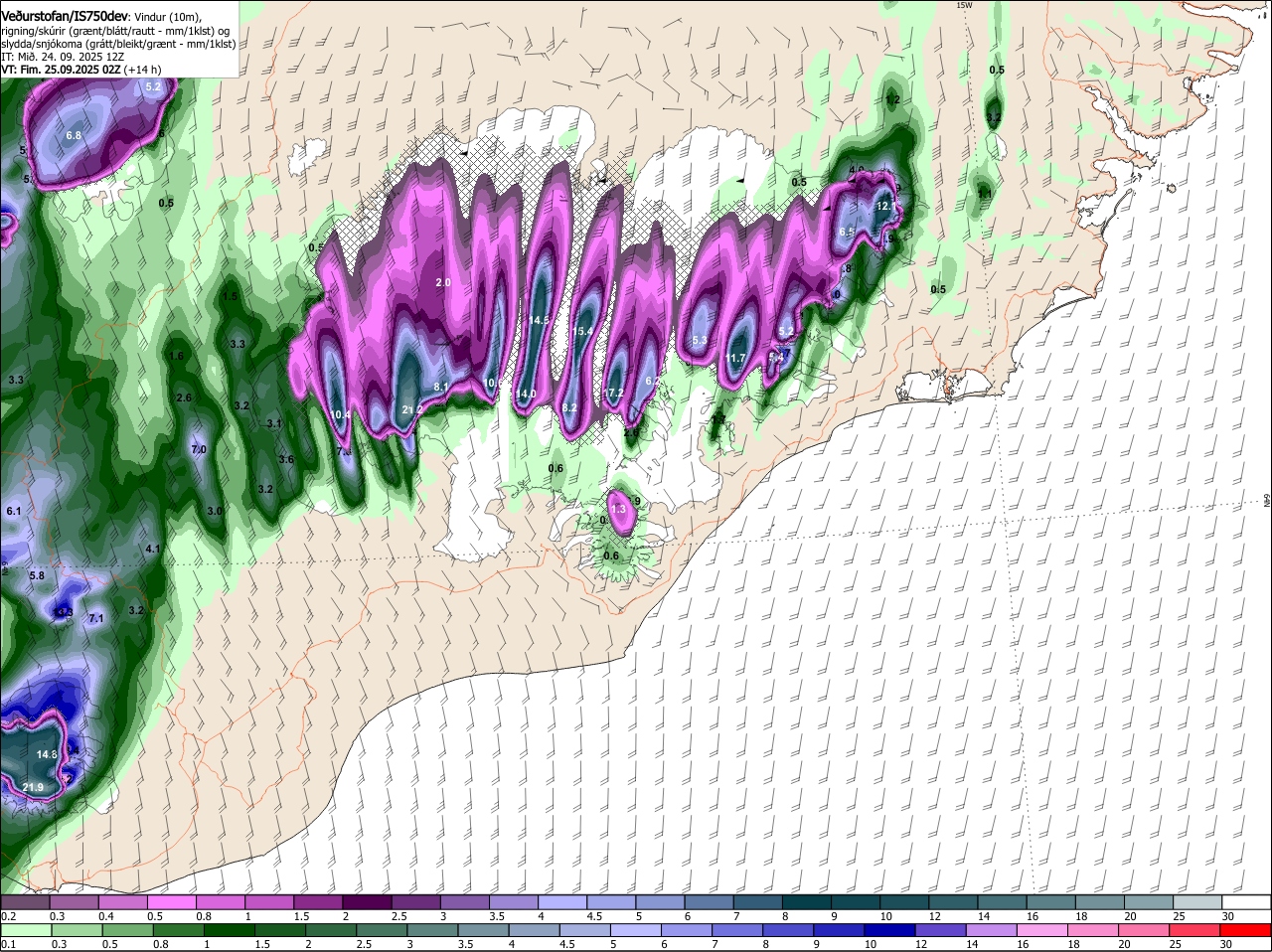1272x952 pixels.
Task: Click the 11.7 precipitation value on the map
Action: point(735,359)
